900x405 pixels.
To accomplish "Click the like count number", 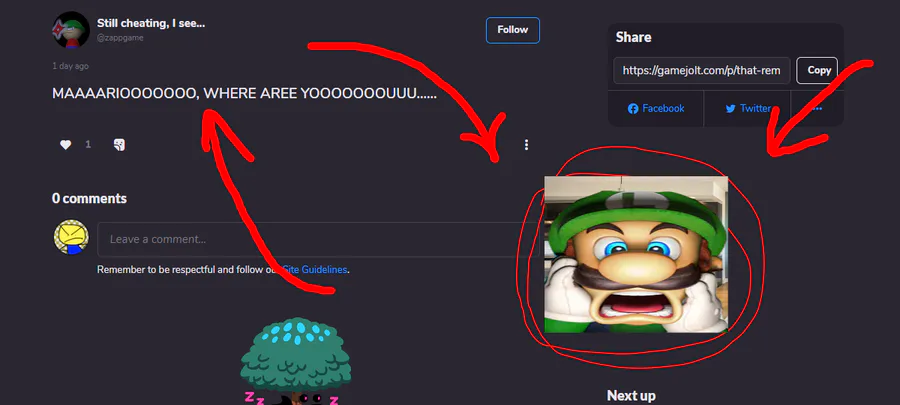I will 88,145.
